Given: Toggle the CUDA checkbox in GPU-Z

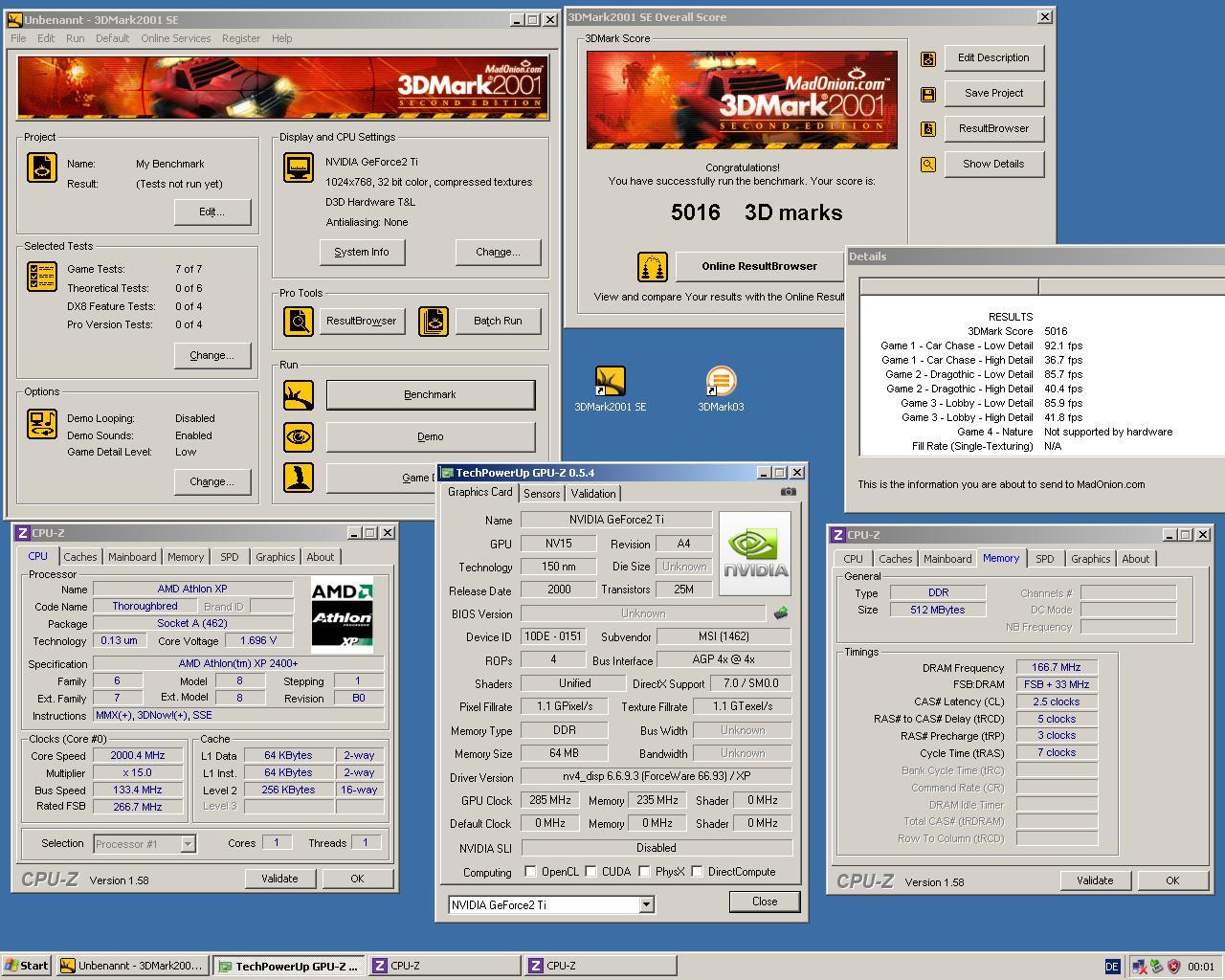Looking at the screenshot, I should pos(590,871).
